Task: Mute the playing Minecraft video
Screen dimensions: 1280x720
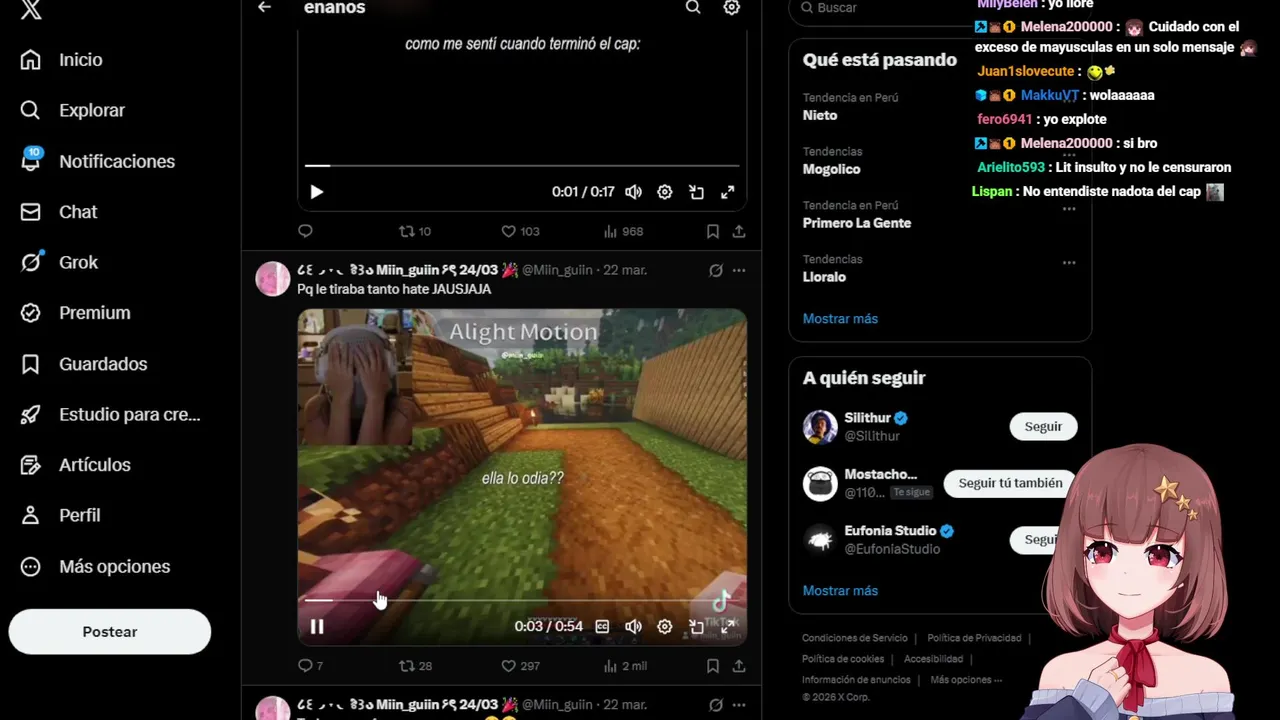Action: click(x=633, y=627)
